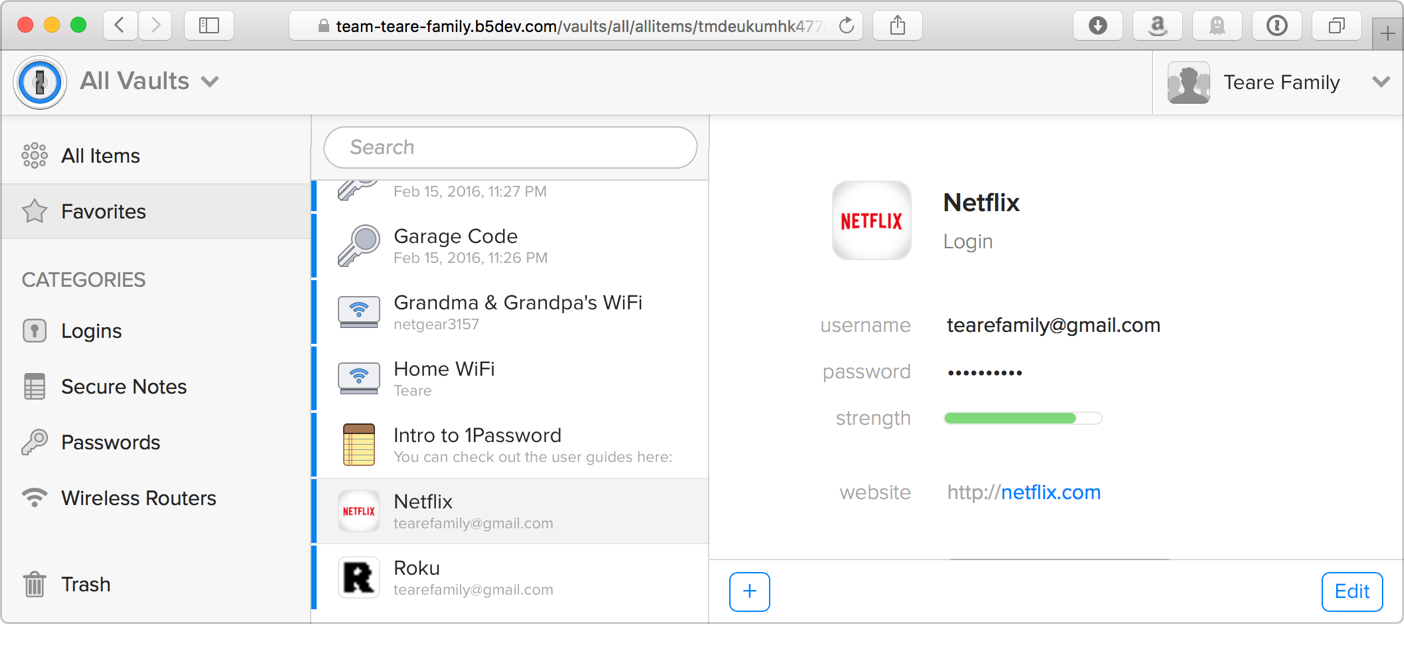Click Grandma & Grandpa's WiFi router icon
Screen dimensions: 1404x664
coord(358,312)
